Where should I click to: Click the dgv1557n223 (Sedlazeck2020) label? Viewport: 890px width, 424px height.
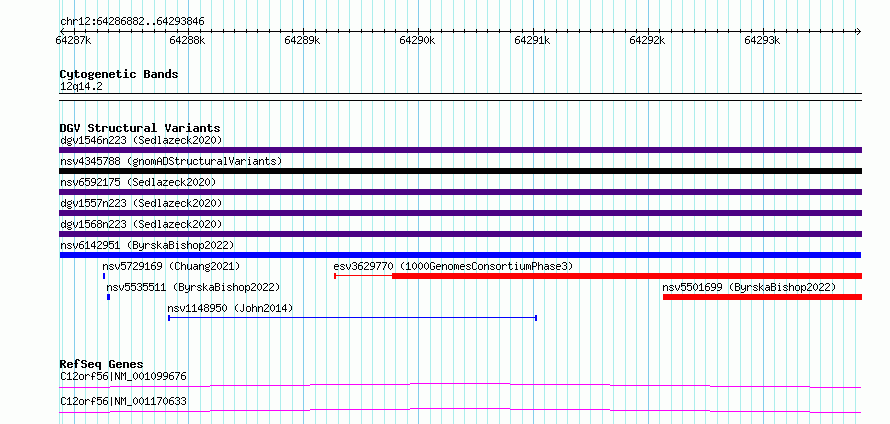(x=141, y=203)
